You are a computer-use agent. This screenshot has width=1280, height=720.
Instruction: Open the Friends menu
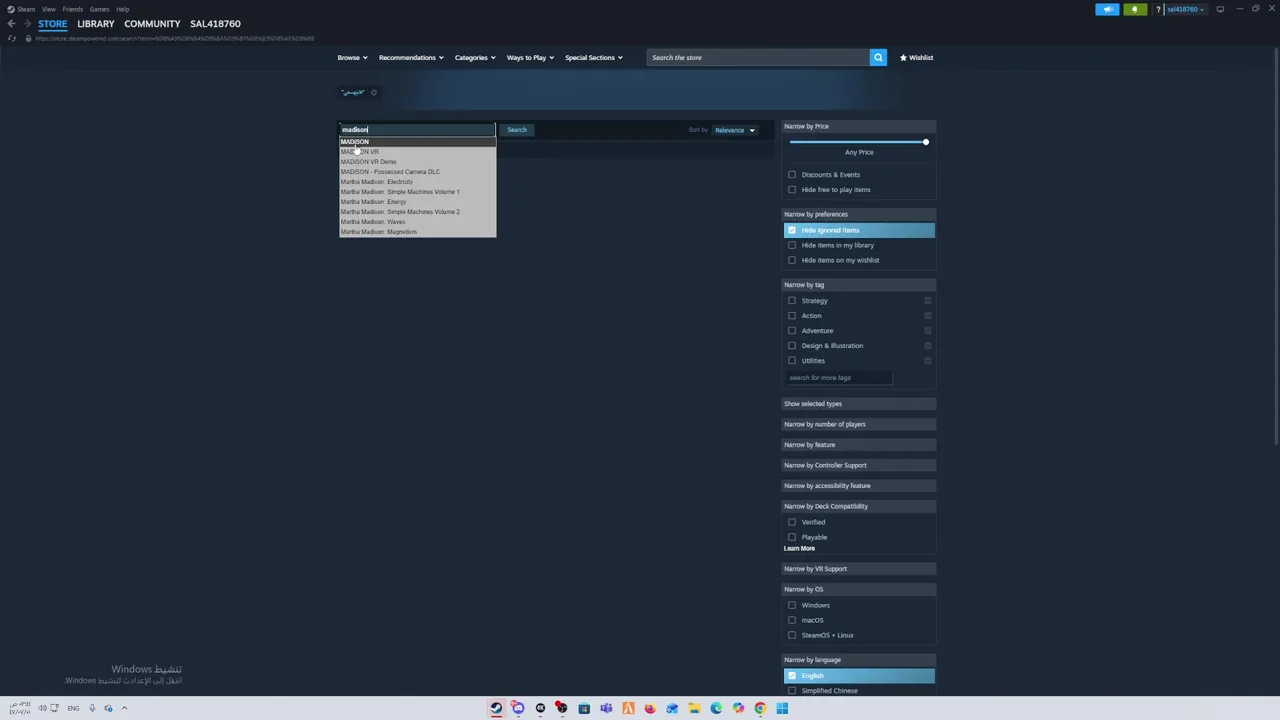pyautogui.click(x=72, y=9)
